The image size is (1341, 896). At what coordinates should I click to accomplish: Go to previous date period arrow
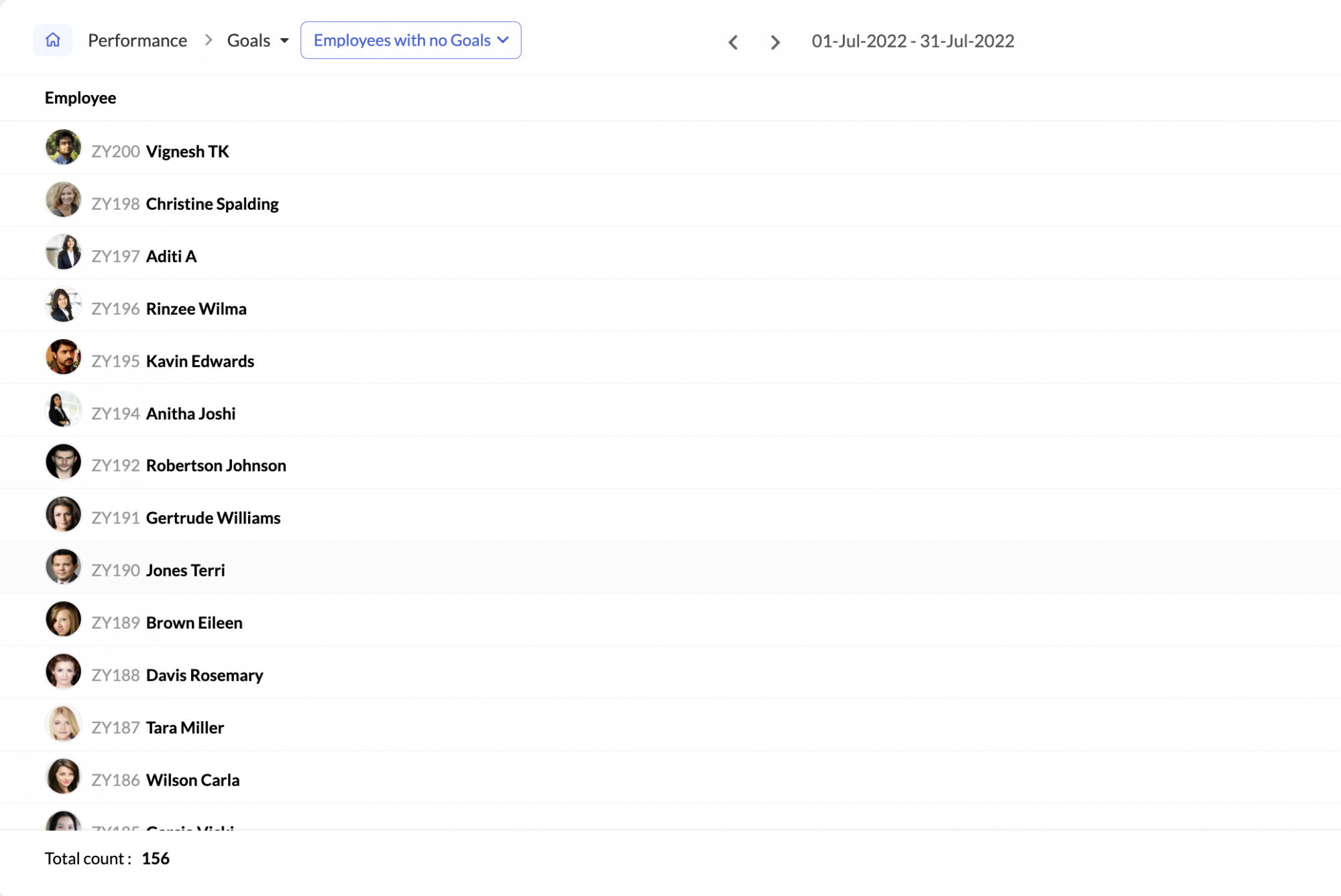733,42
